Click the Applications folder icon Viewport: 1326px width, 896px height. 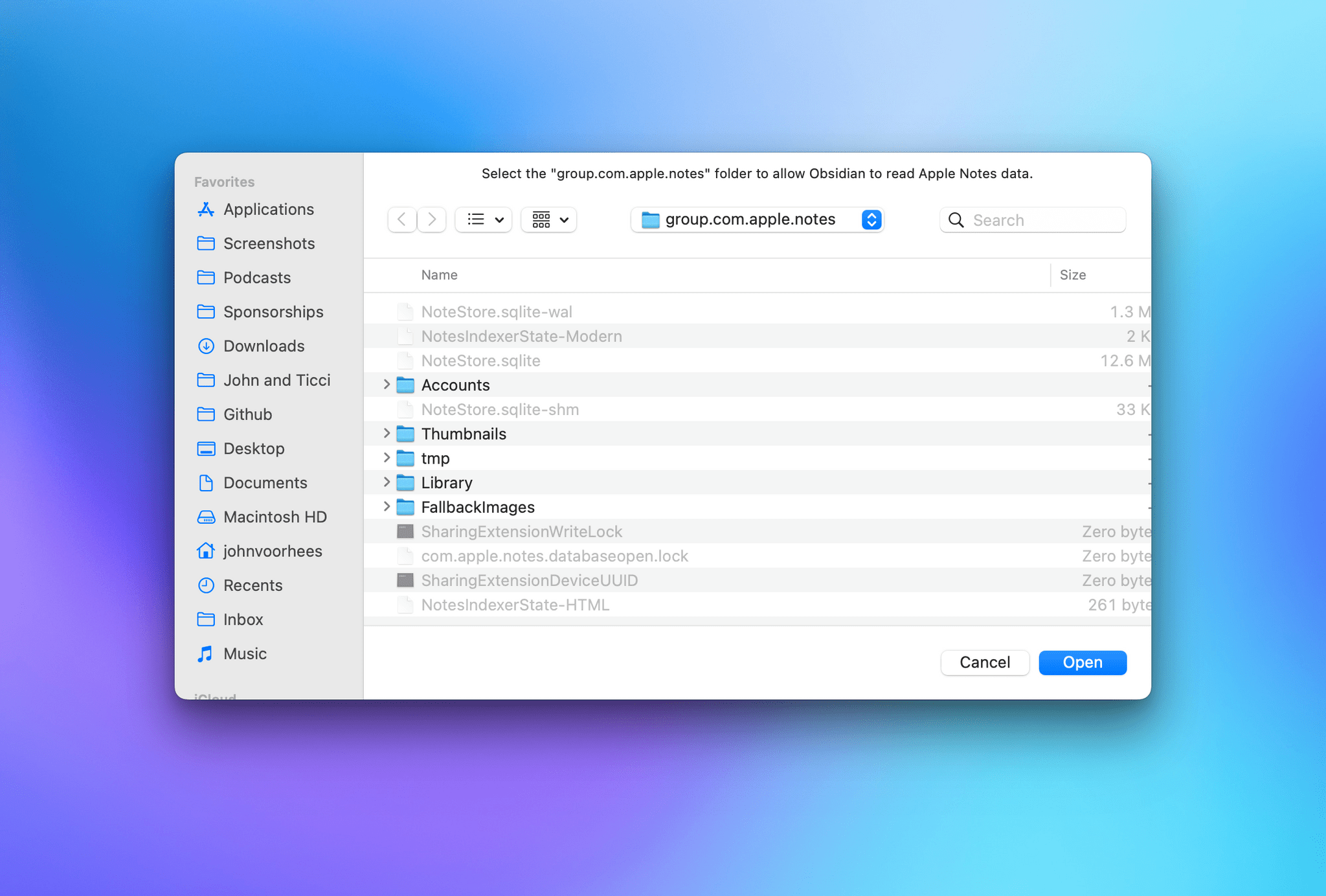click(x=206, y=209)
